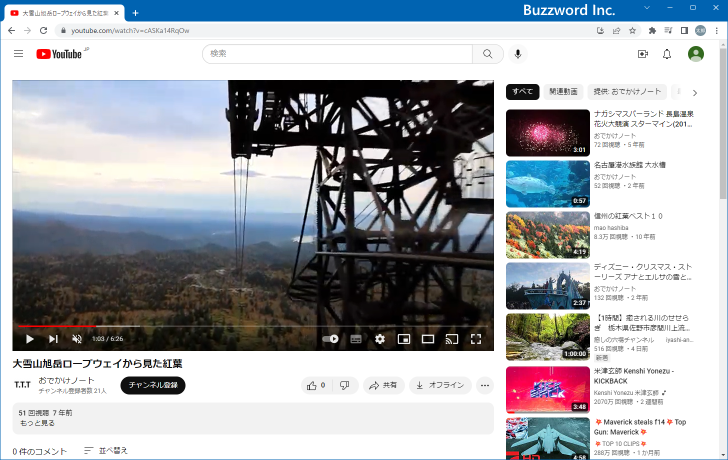Click the install app icon in address bar
This screenshot has height=460, width=728.
pyautogui.click(x=600, y=31)
